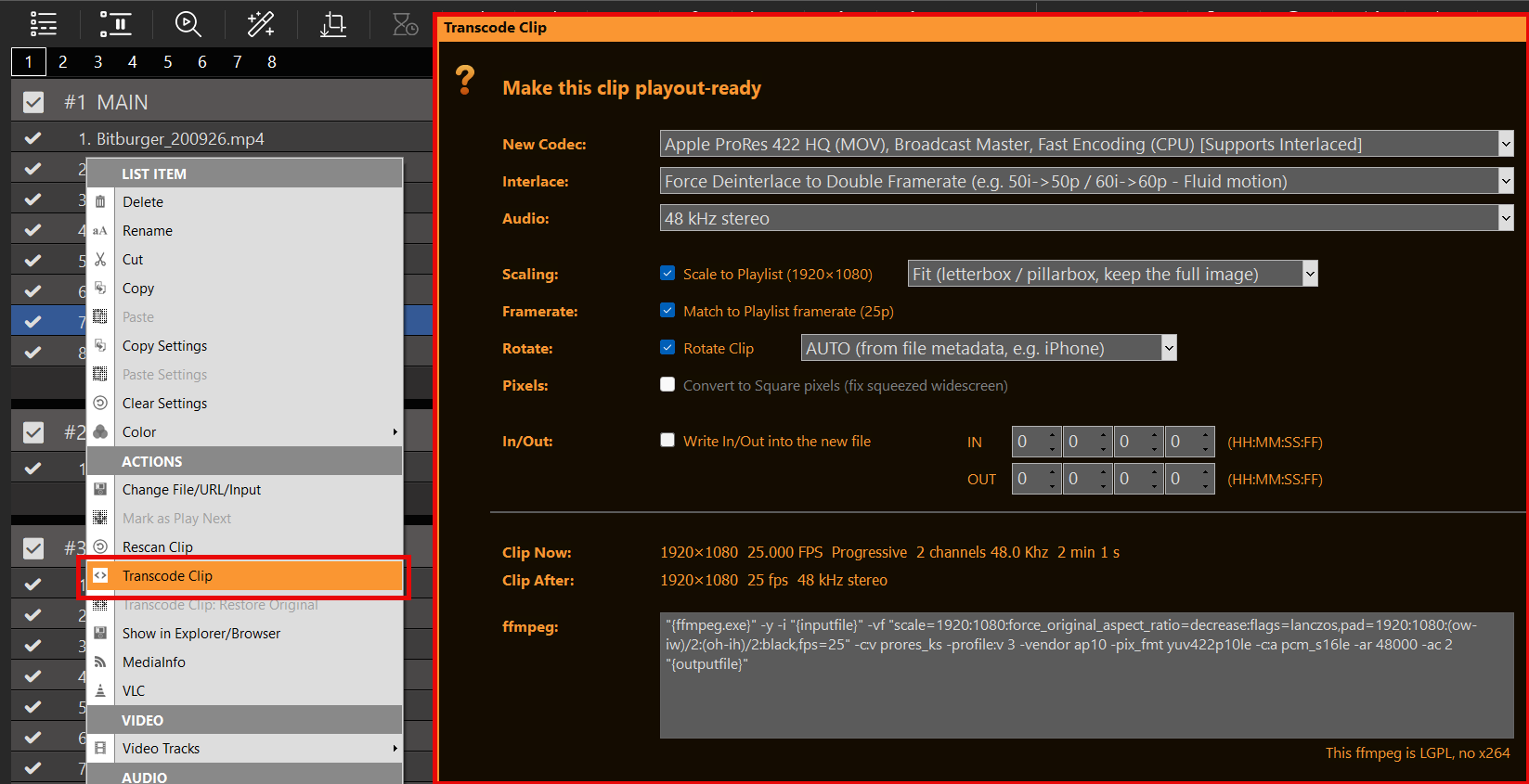Image resolution: width=1529 pixels, height=784 pixels.
Task: Switch to playlist tab 3
Action: (97, 61)
